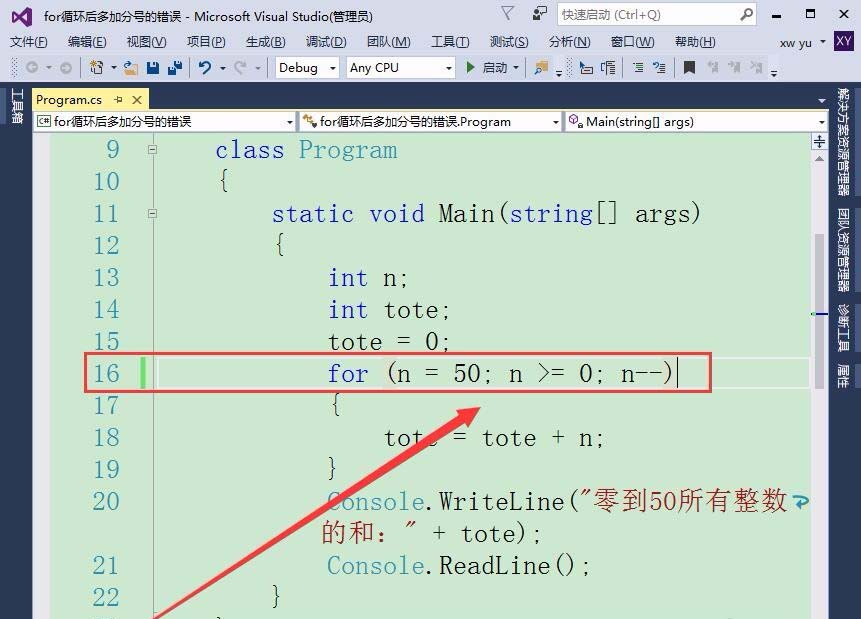
Task: Click the decrease indent toolbar icon
Action: click(x=638, y=68)
